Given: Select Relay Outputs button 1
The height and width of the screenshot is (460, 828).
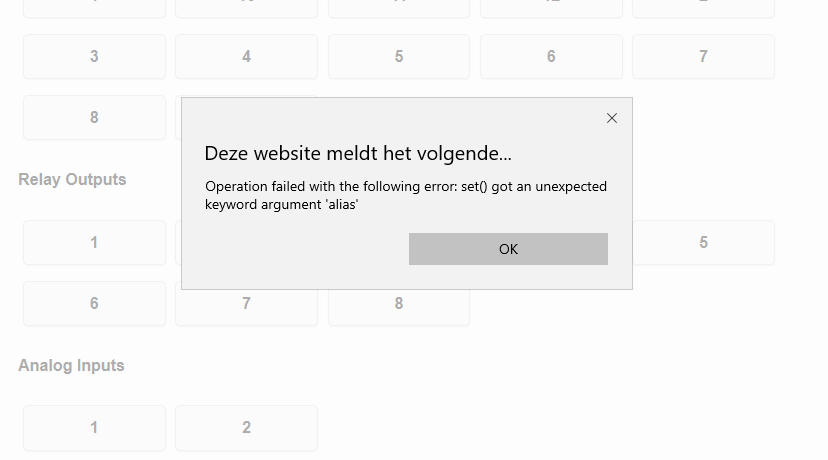Looking at the screenshot, I should 94,242.
